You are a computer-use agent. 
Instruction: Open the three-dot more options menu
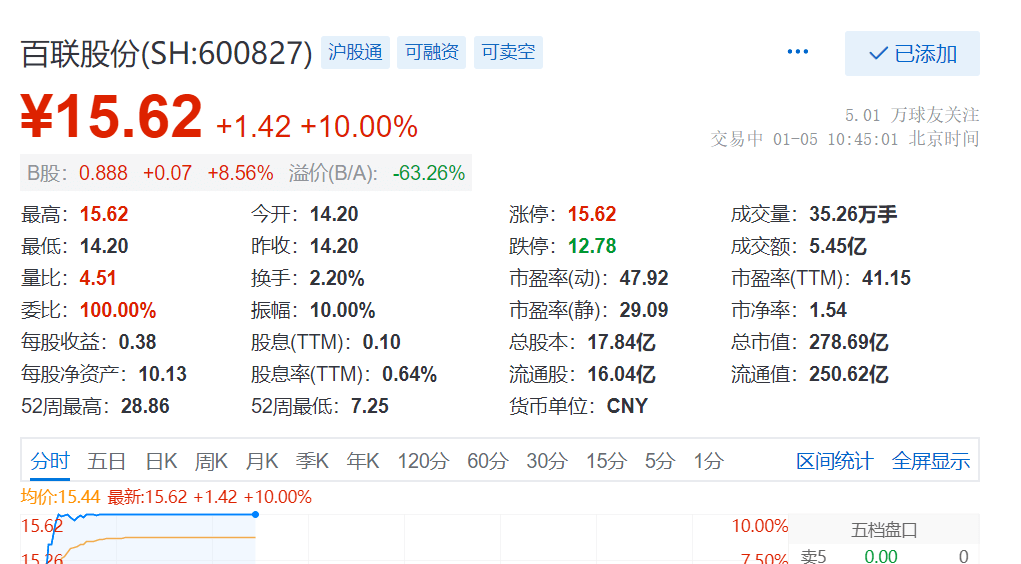pyautogui.click(x=797, y=52)
